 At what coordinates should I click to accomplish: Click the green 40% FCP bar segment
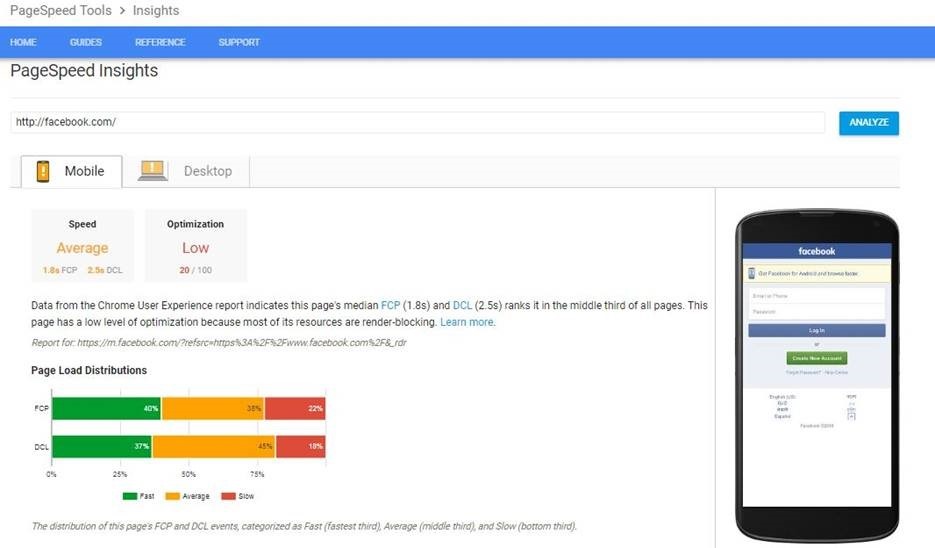pos(106,408)
